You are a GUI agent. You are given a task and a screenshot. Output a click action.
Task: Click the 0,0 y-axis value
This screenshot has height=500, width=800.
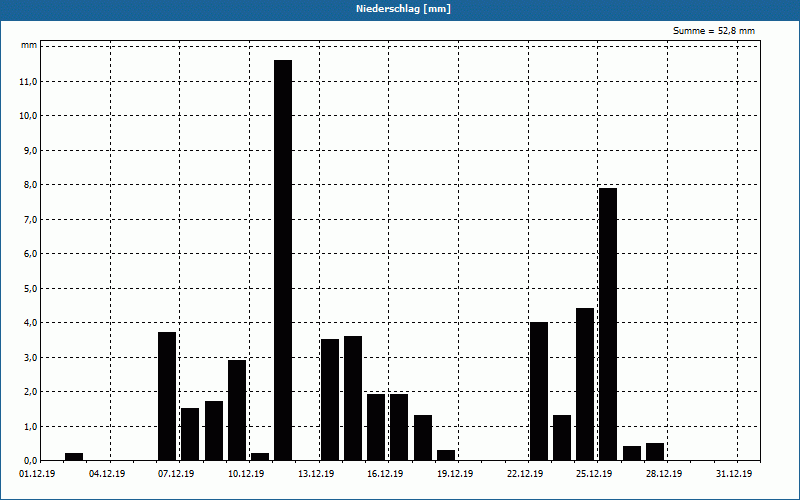pos(29,461)
